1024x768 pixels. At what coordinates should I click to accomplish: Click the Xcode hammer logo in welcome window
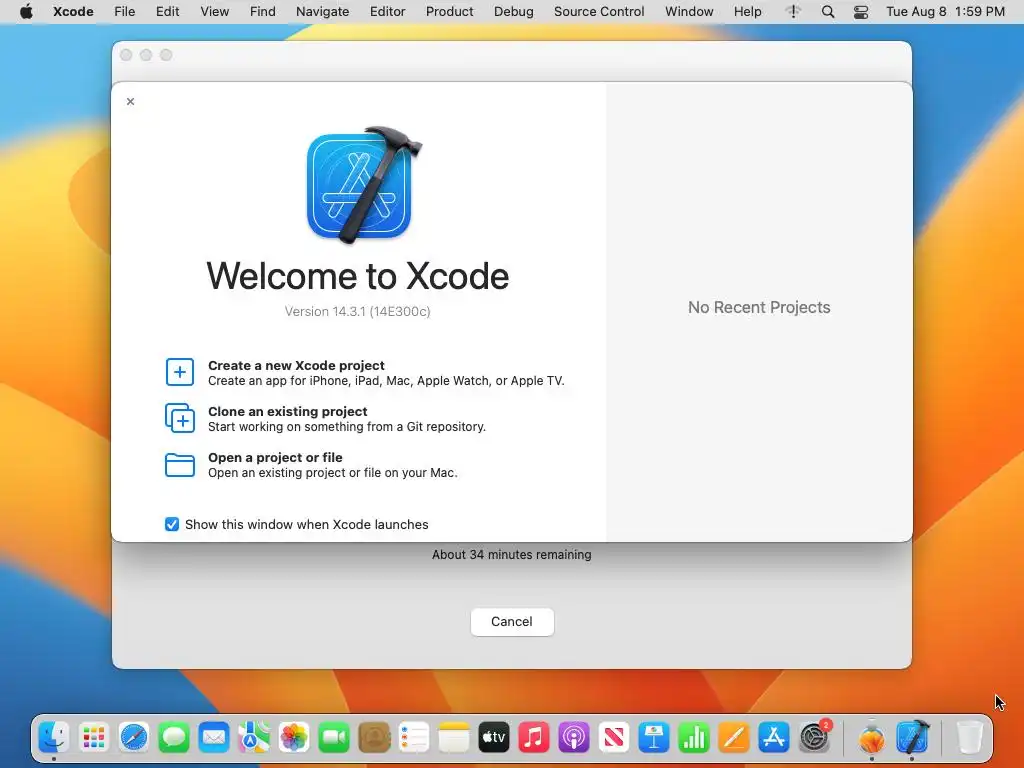click(364, 185)
